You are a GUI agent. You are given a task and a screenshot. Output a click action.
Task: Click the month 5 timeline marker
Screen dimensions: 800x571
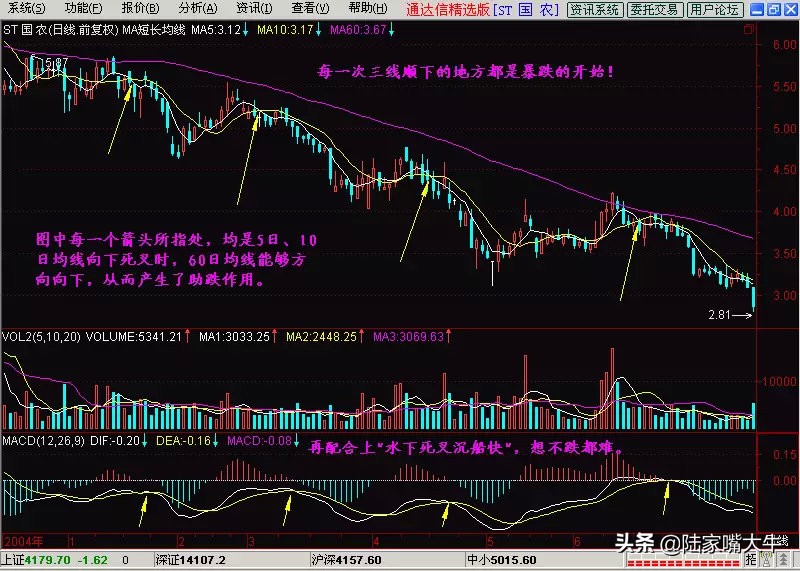tap(490, 541)
